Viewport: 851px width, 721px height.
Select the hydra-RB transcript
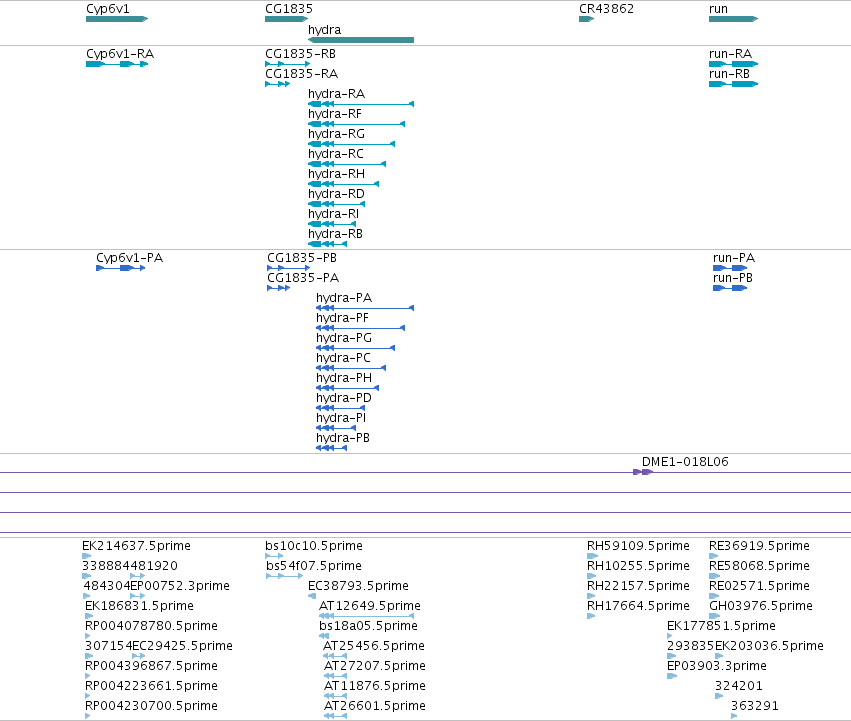[x=327, y=244]
